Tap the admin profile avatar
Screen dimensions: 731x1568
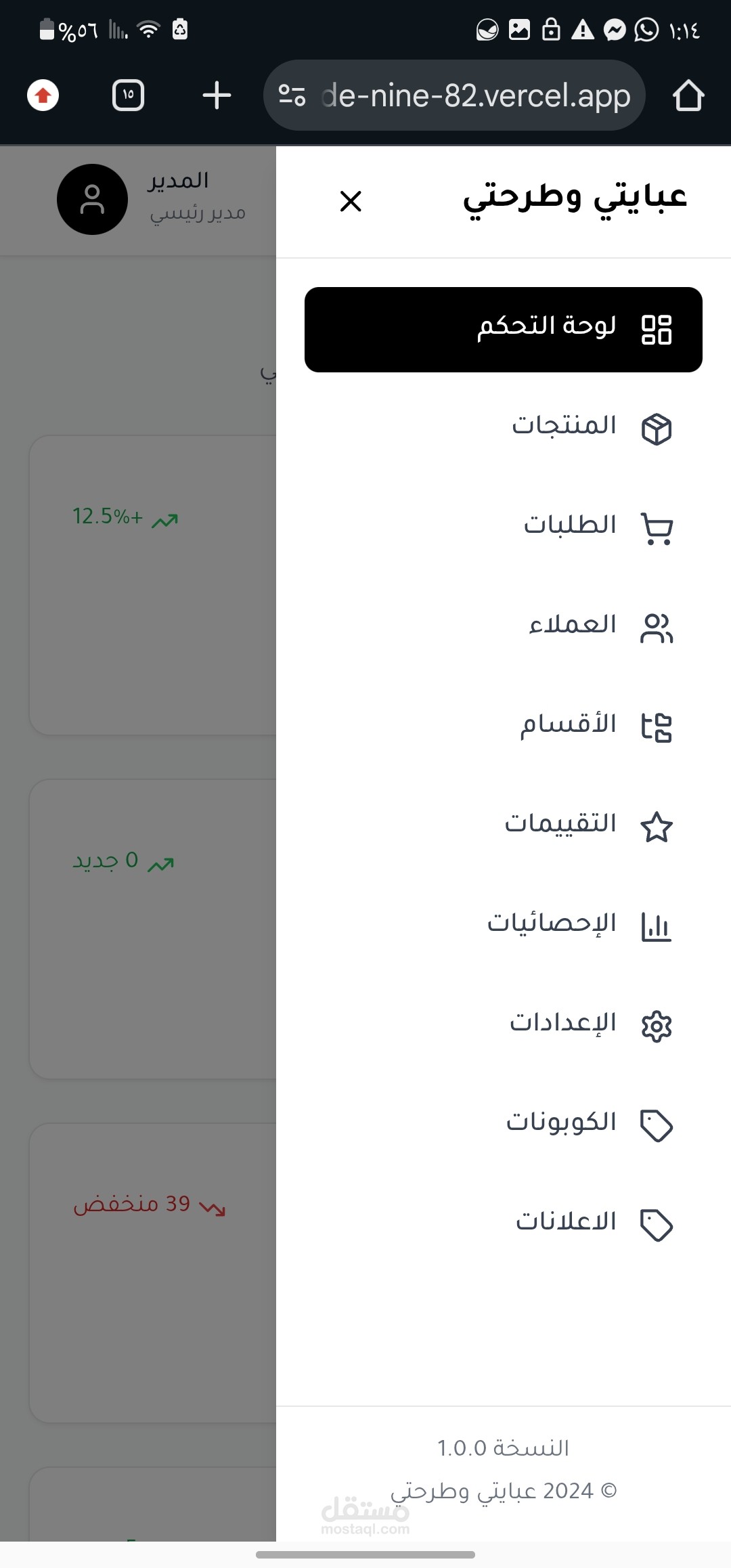[92, 199]
